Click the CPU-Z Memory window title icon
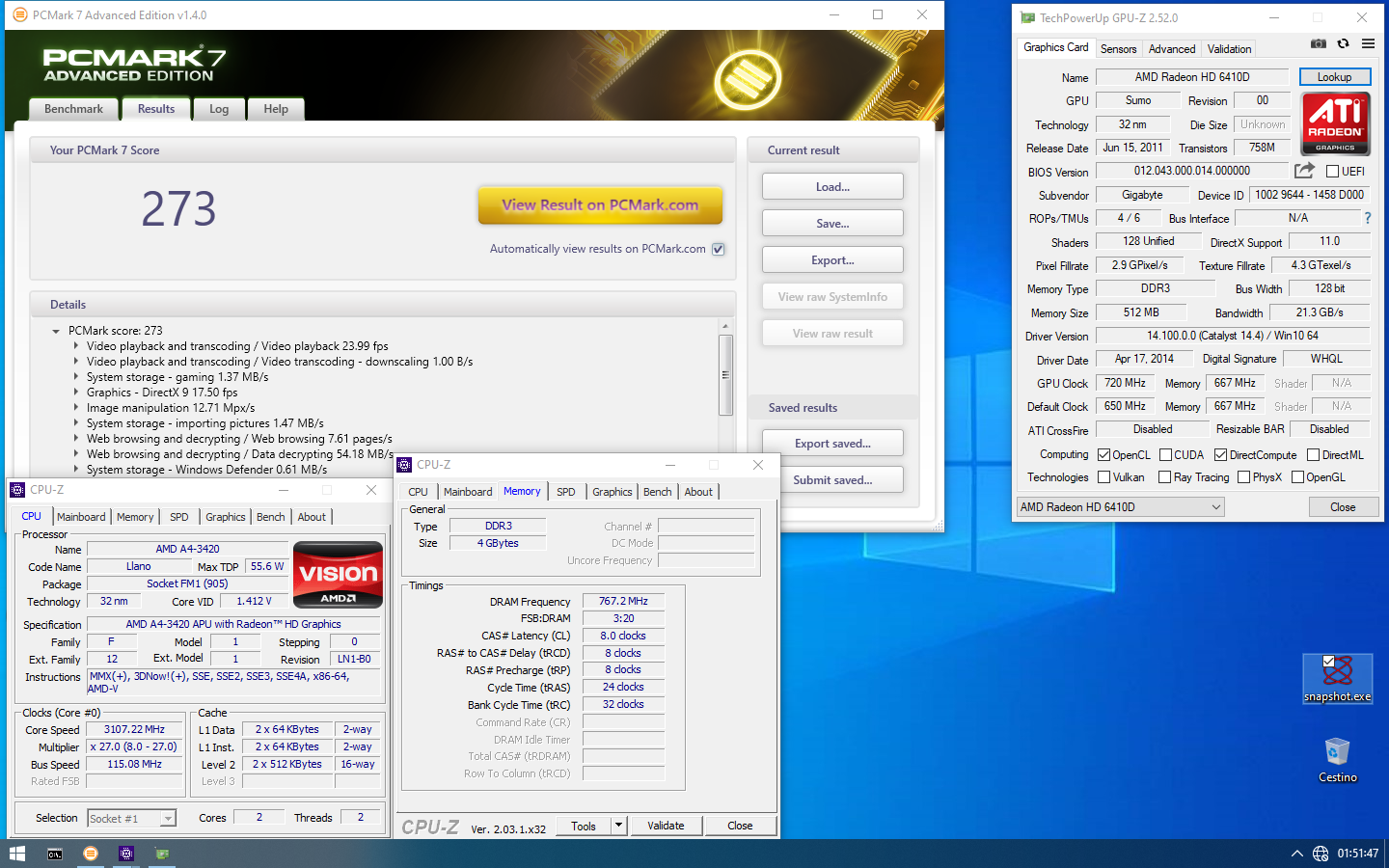Image resolution: width=1389 pixels, height=868 pixels. 405,465
